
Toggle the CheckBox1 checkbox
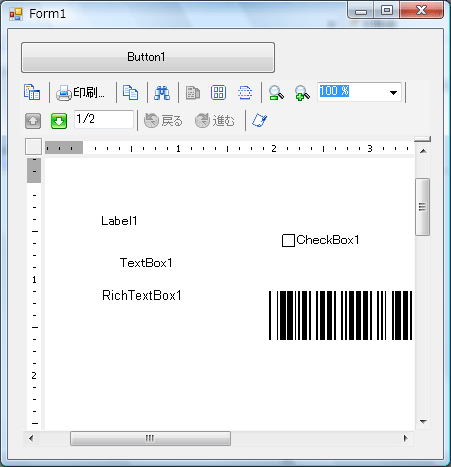click(x=288, y=240)
